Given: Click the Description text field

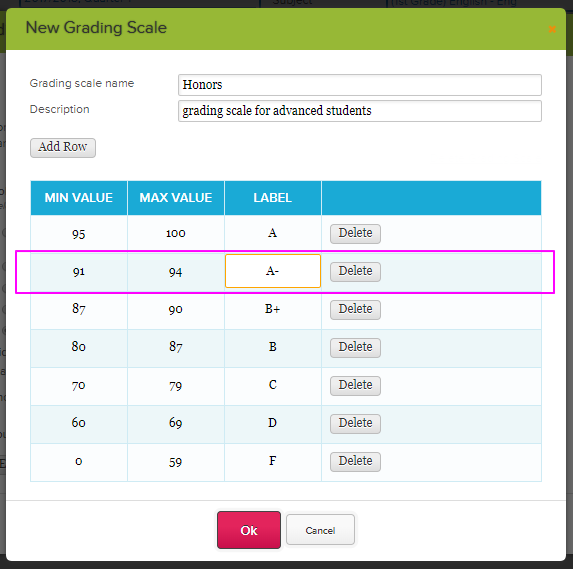Looking at the screenshot, I should (360, 111).
